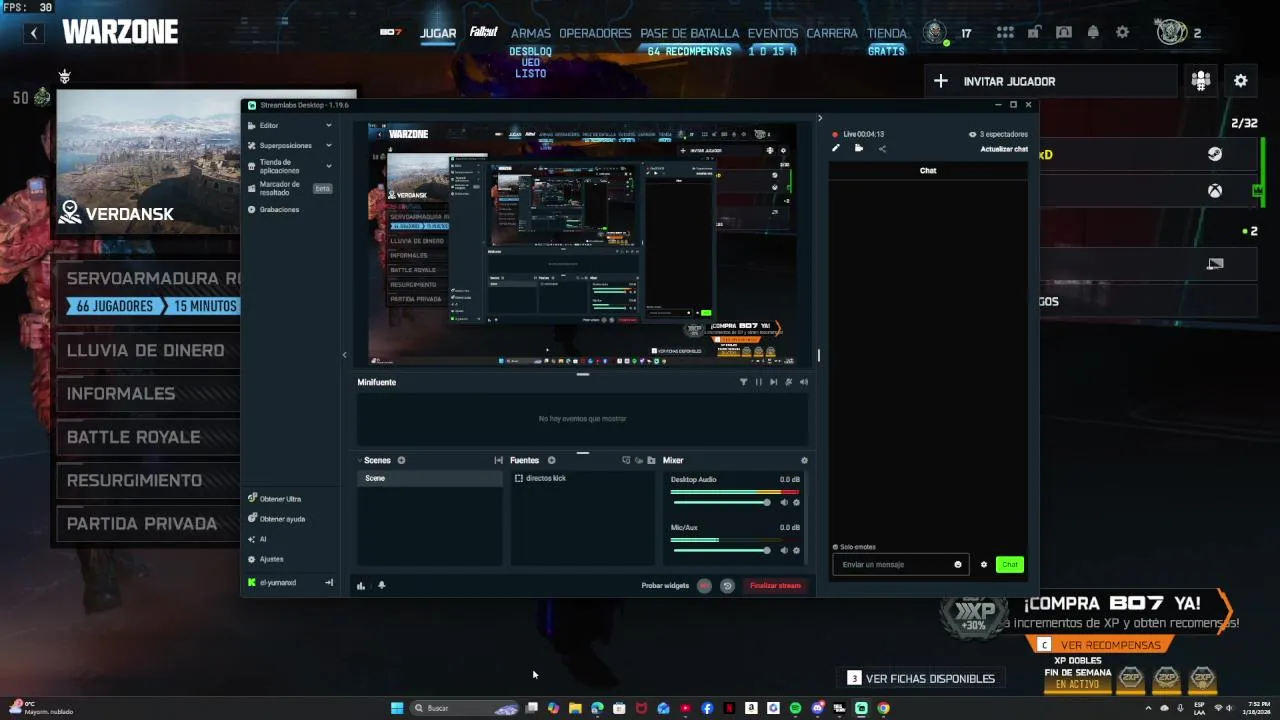The image size is (1280, 720).
Task: Mute event sounds in Minifuente
Action: (803, 382)
